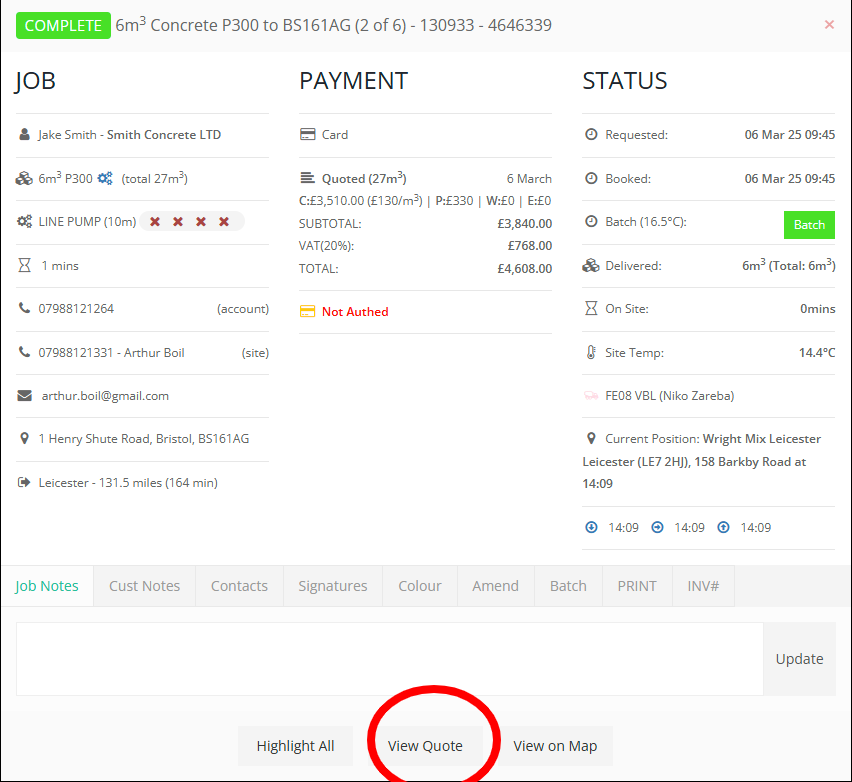Select the Amend tab

[x=496, y=586]
